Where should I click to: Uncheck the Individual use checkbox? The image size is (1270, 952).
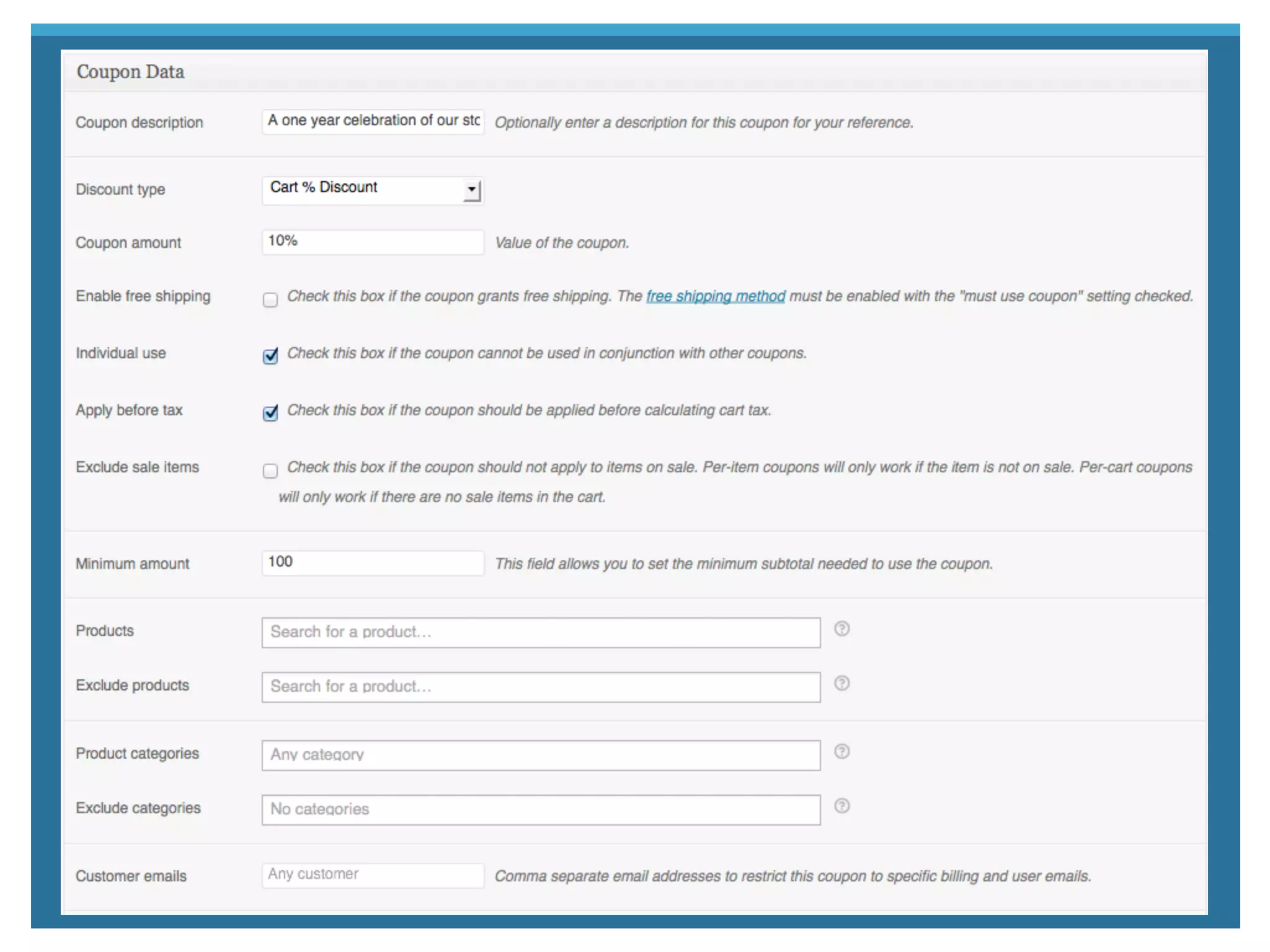point(270,356)
